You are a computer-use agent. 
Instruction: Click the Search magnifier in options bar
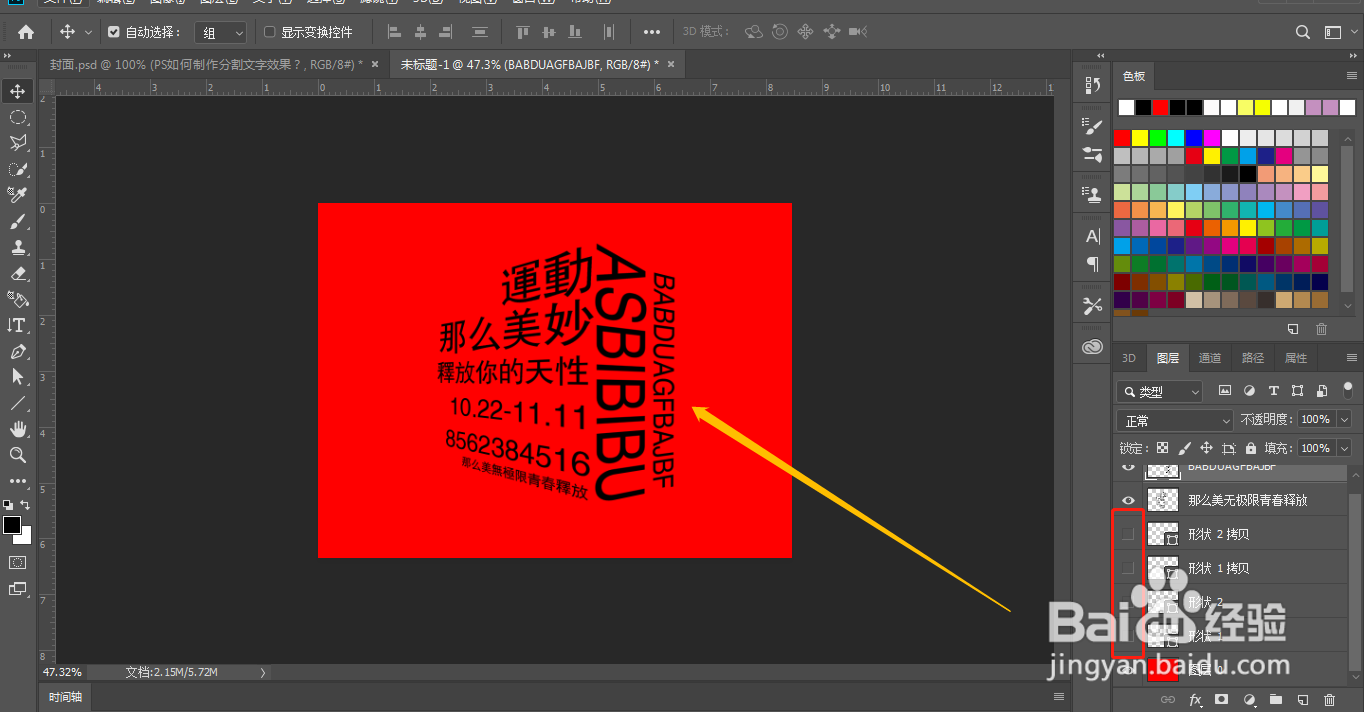click(x=1303, y=32)
